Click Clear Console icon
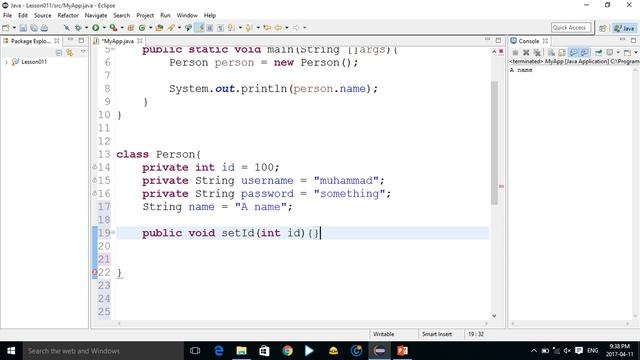Viewport: 640px width, 360px height. [x=551, y=53]
